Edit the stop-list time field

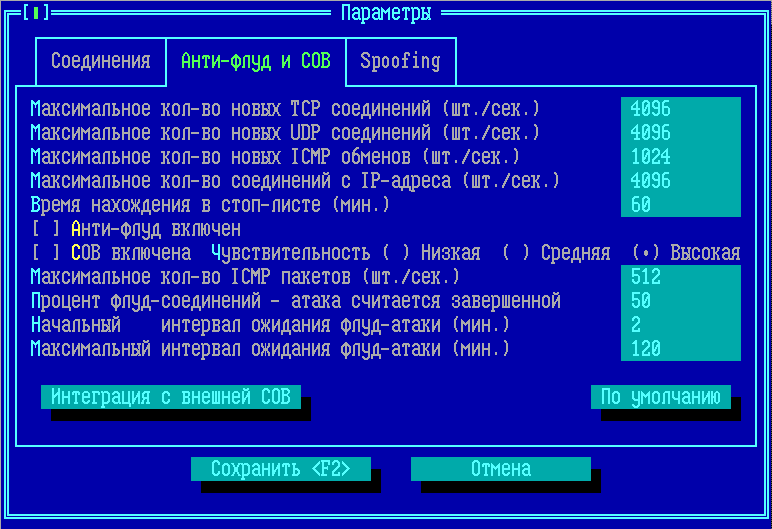[680, 205]
